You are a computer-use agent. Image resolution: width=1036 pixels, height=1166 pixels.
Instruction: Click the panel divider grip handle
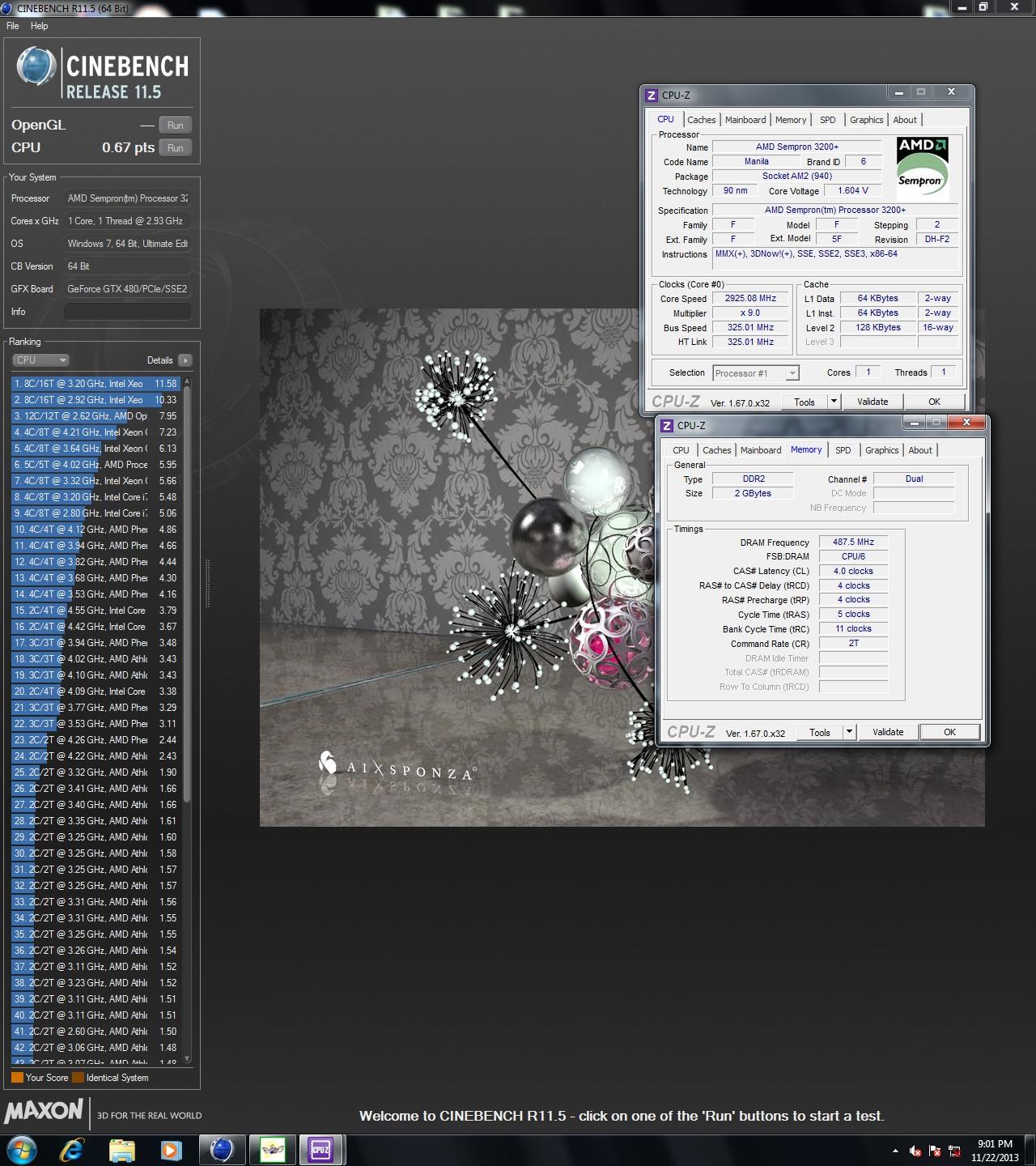(207, 583)
